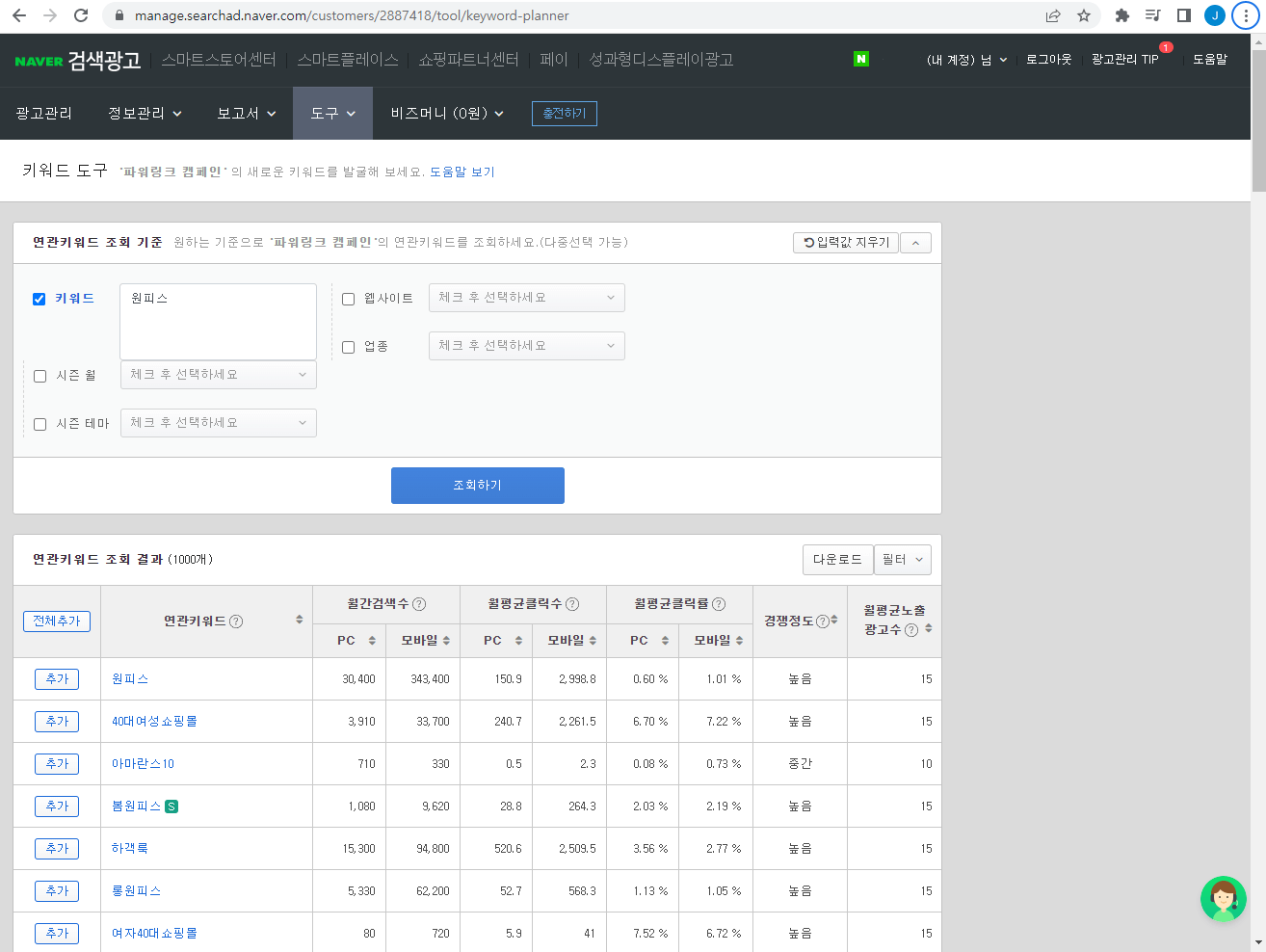The image size is (1266, 952).
Task: Click help icon next to 월평균클릭률
Action: (x=719, y=604)
